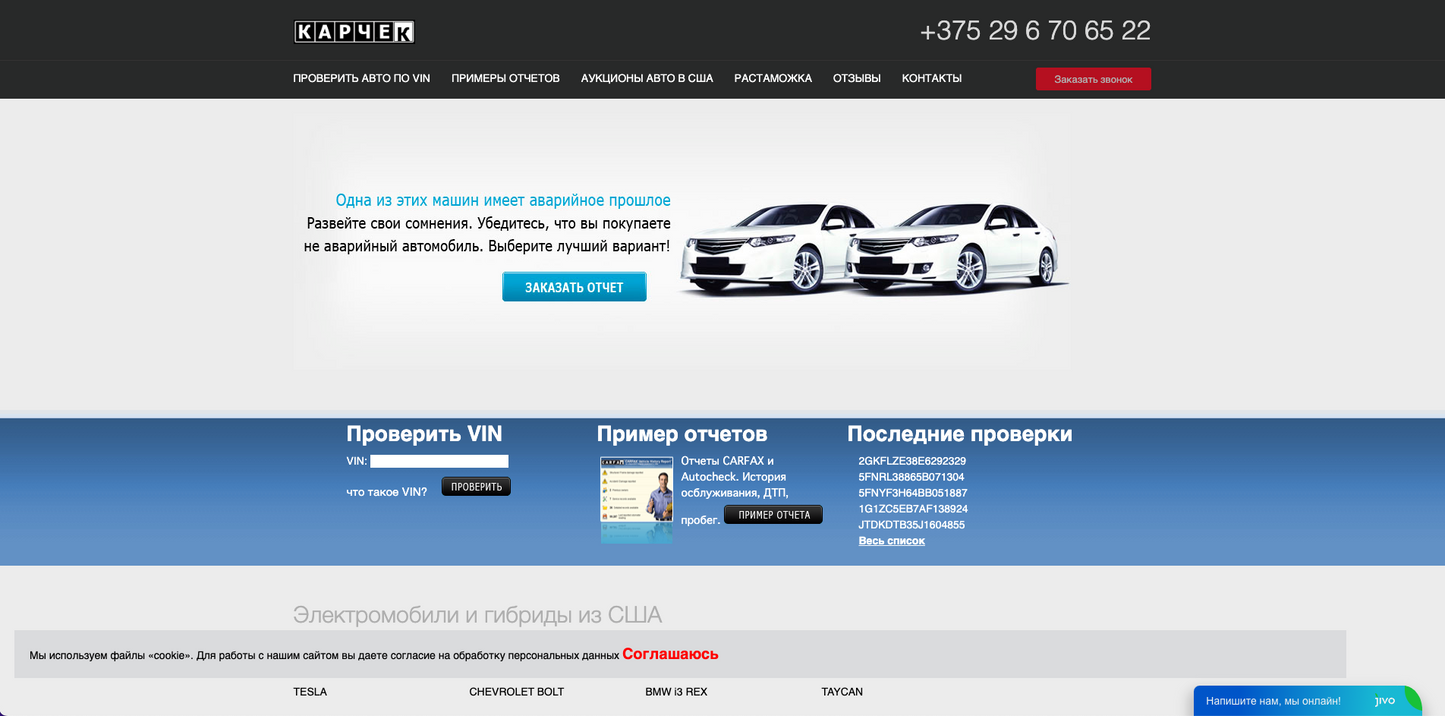Open the 'Весь список' link
The width and height of the screenshot is (1445, 716).
(891, 541)
